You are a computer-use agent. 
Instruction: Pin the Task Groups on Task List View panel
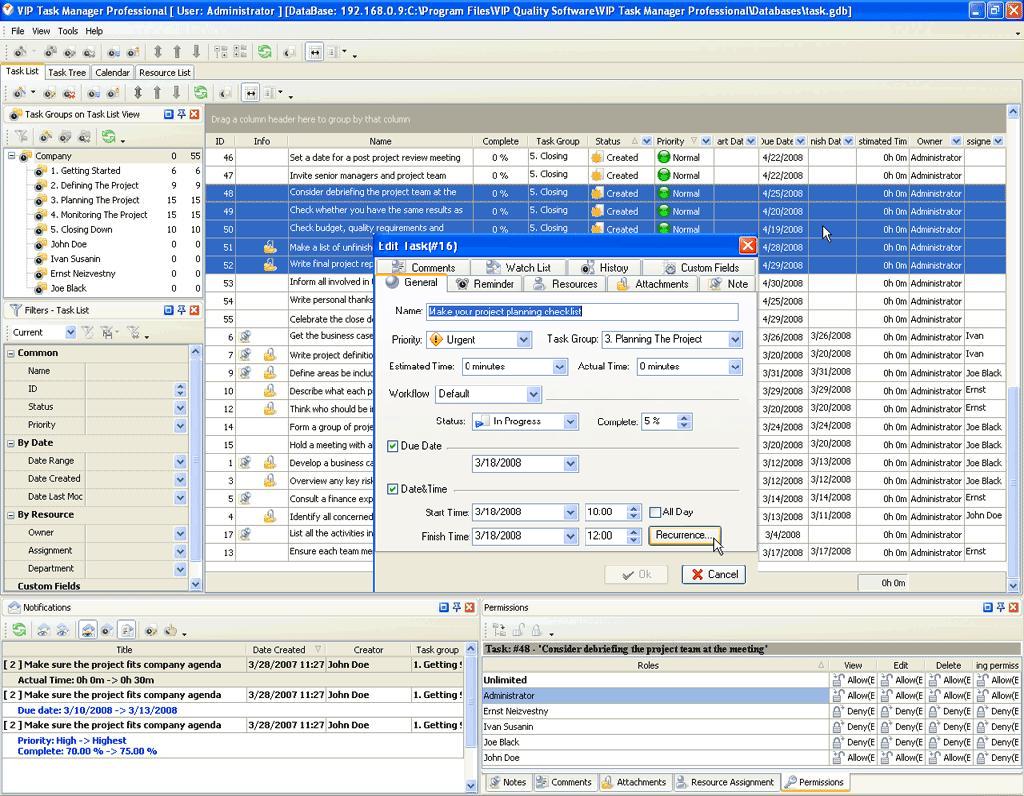click(x=182, y=114)
